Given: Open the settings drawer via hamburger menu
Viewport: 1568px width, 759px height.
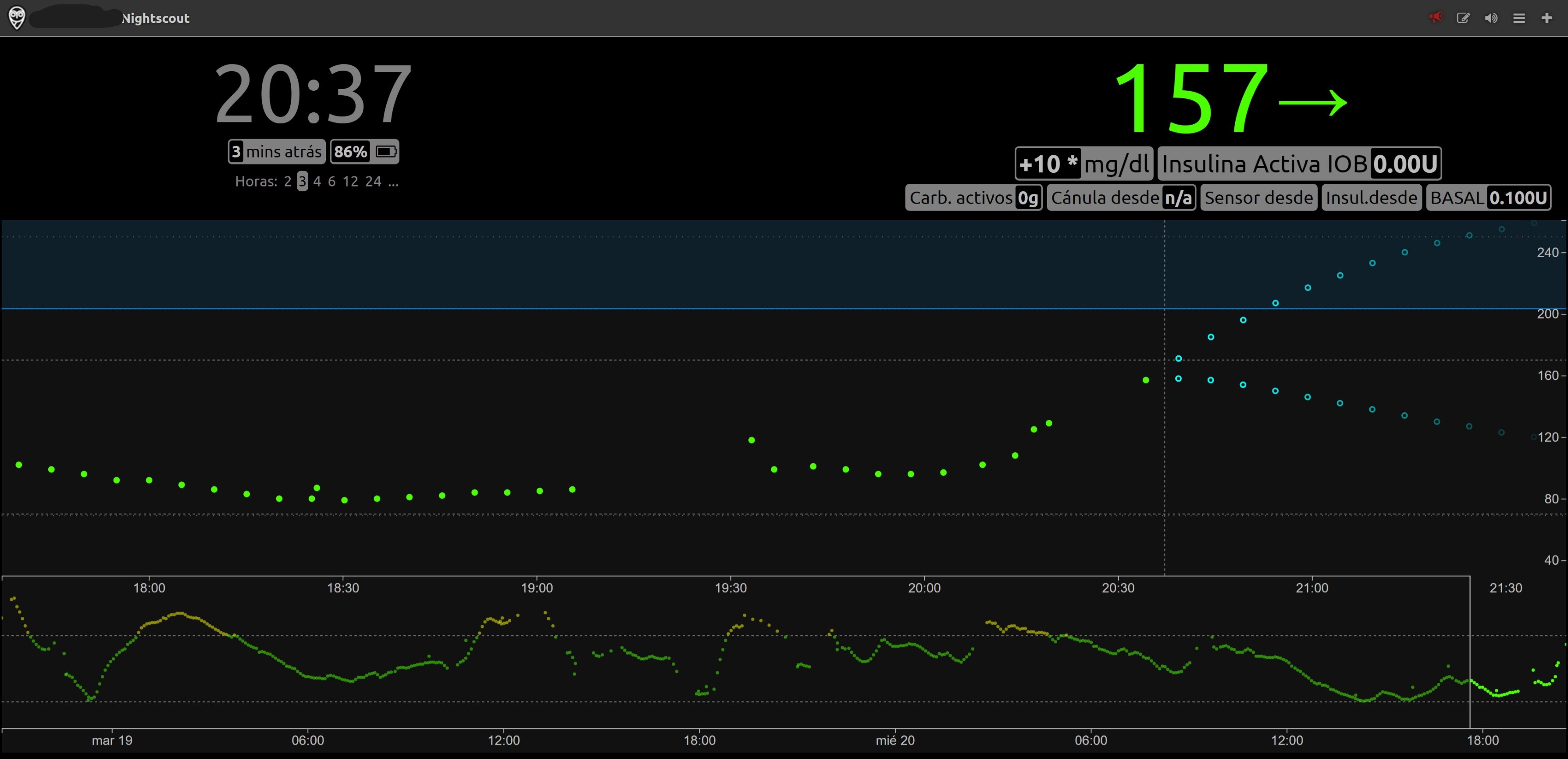Looking at the screenshot, I should [1519, 18].
